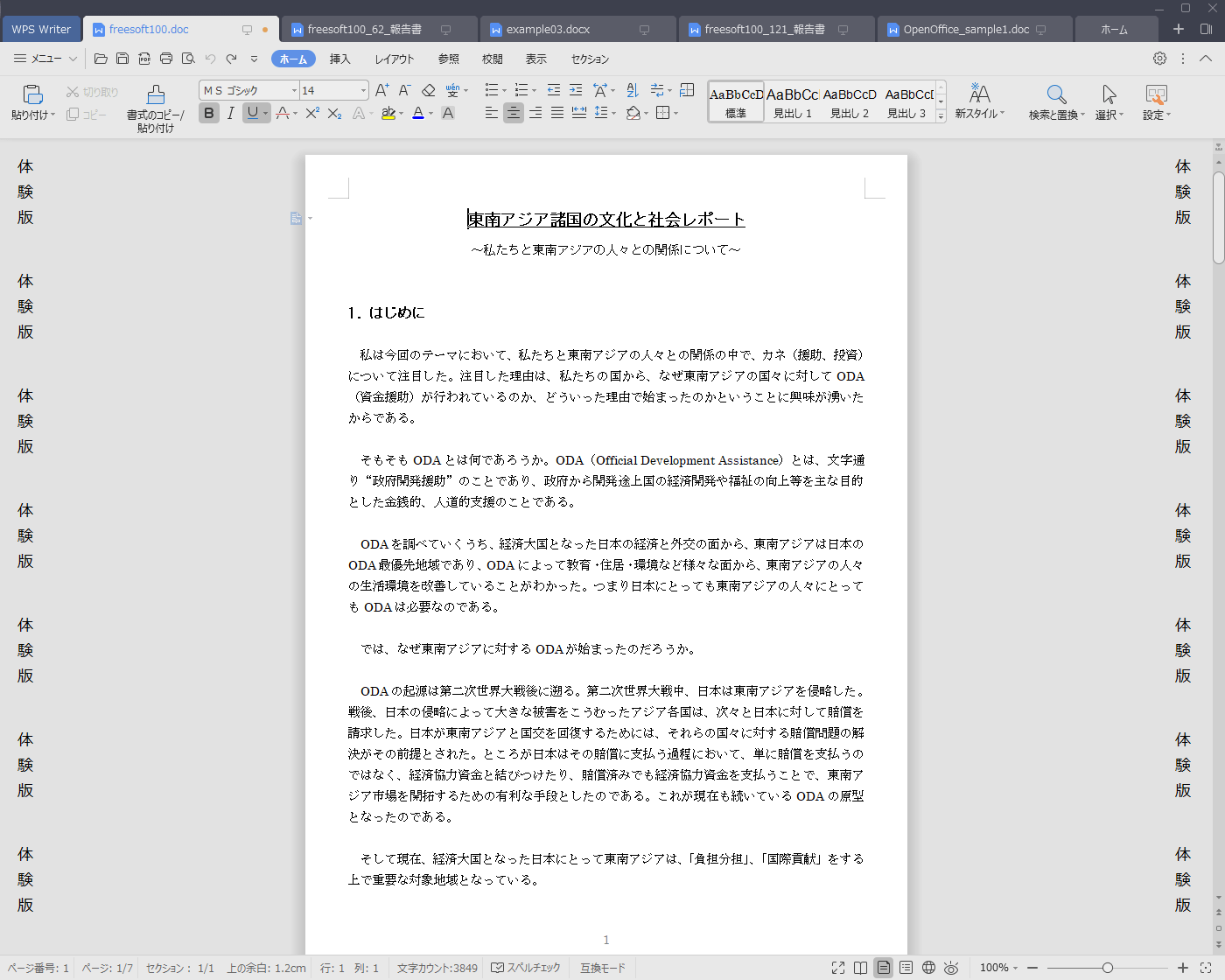1225x980 pixels.
Task: Apply character shading icon
Action: pos(448,113)
